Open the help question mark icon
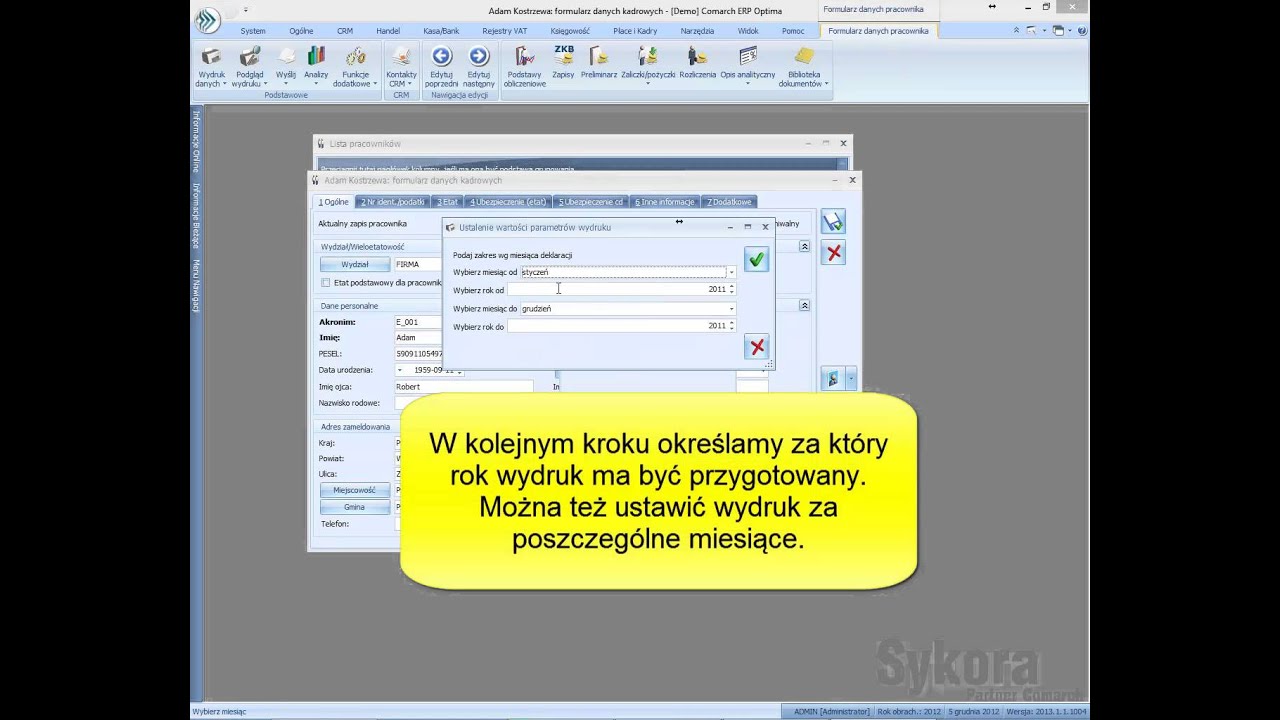 pos(1081,30)
